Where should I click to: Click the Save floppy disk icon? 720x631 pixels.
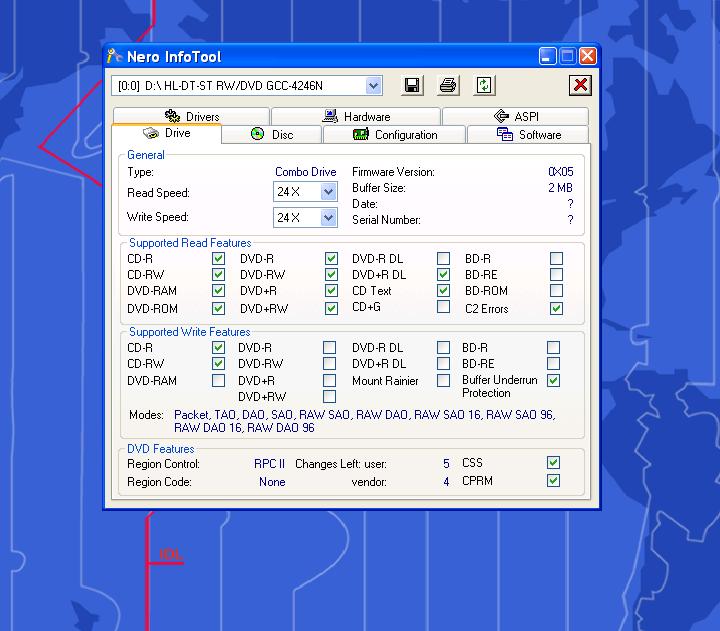(412, 86)
